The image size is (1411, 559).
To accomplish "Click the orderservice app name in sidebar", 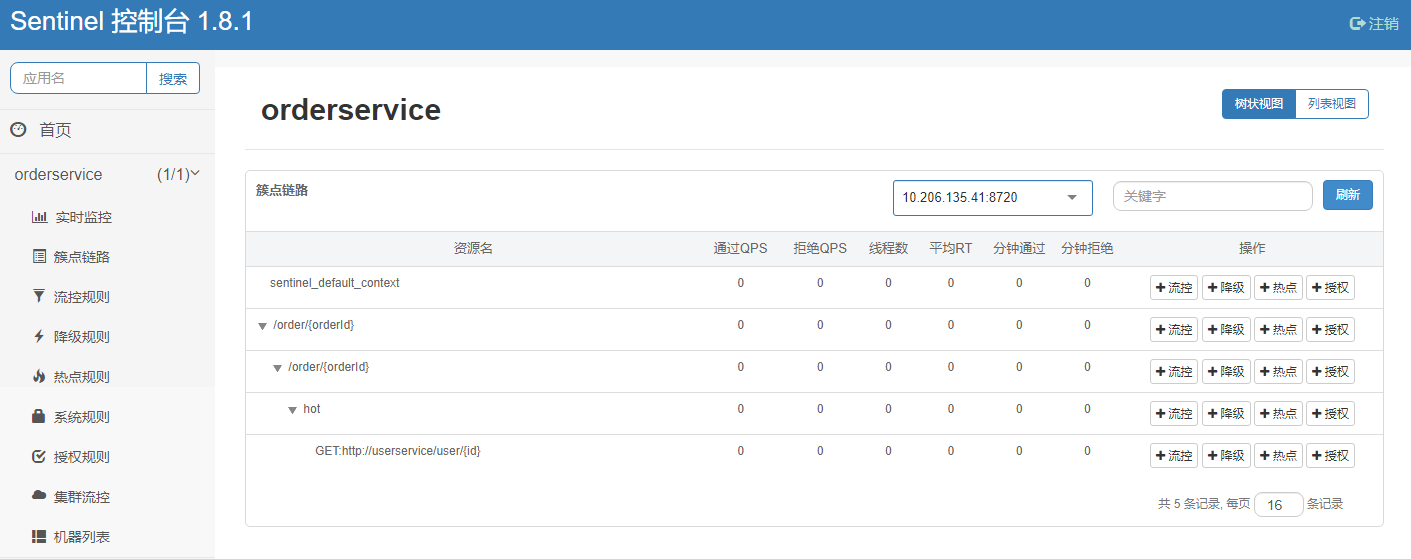I will 58,174.
